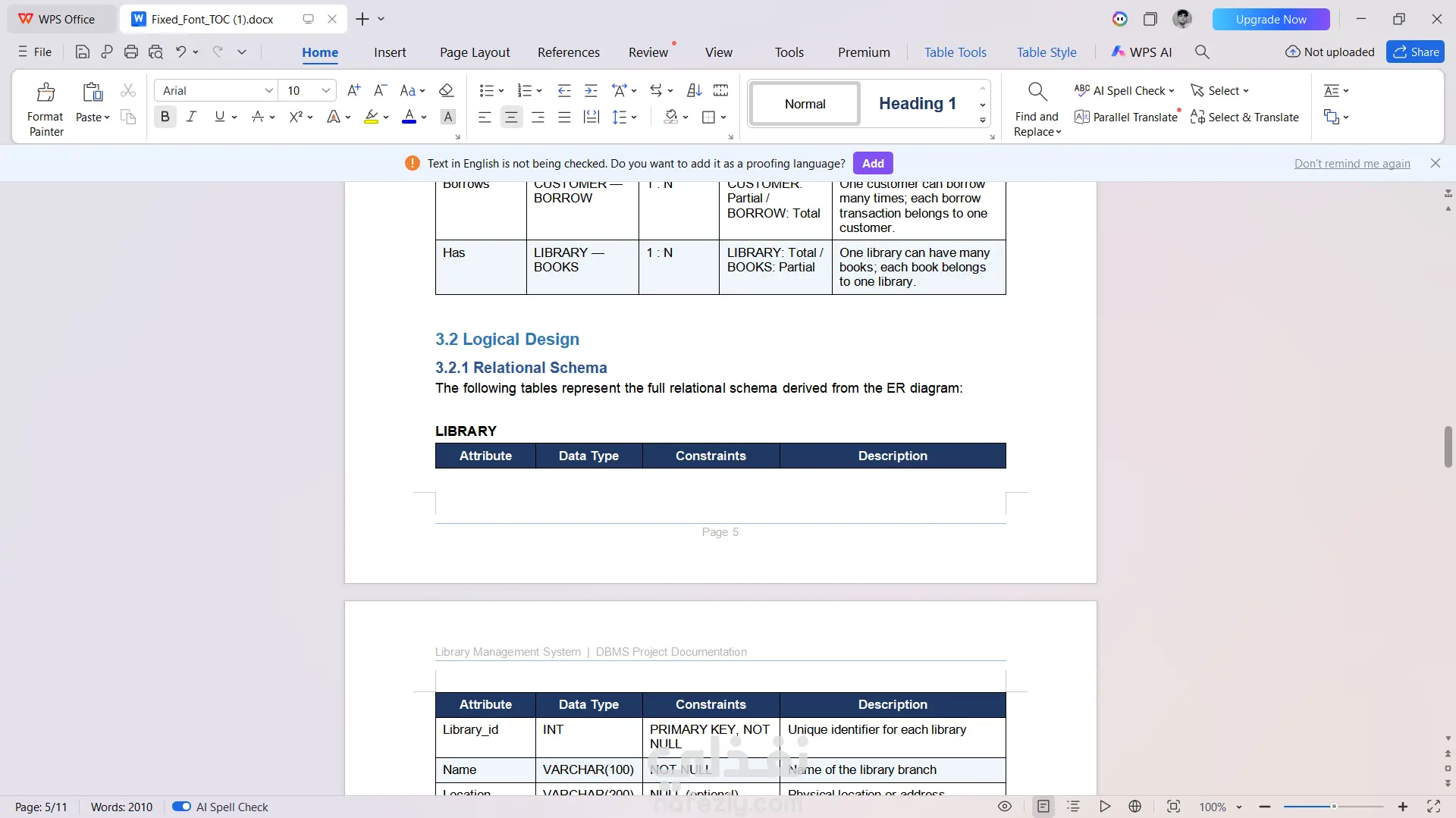Go to the References tab

569,52
